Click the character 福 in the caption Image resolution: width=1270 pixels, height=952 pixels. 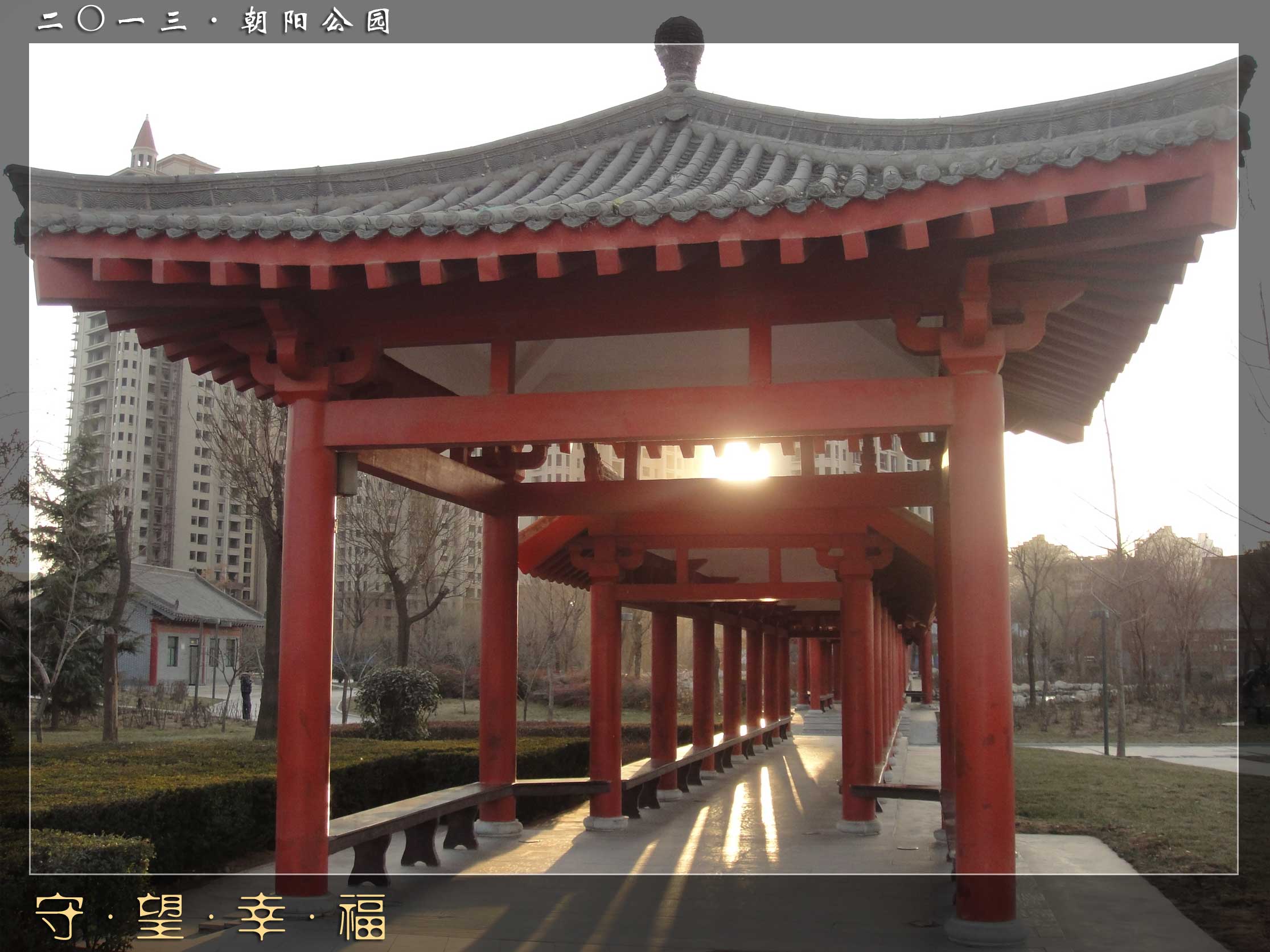362,917
